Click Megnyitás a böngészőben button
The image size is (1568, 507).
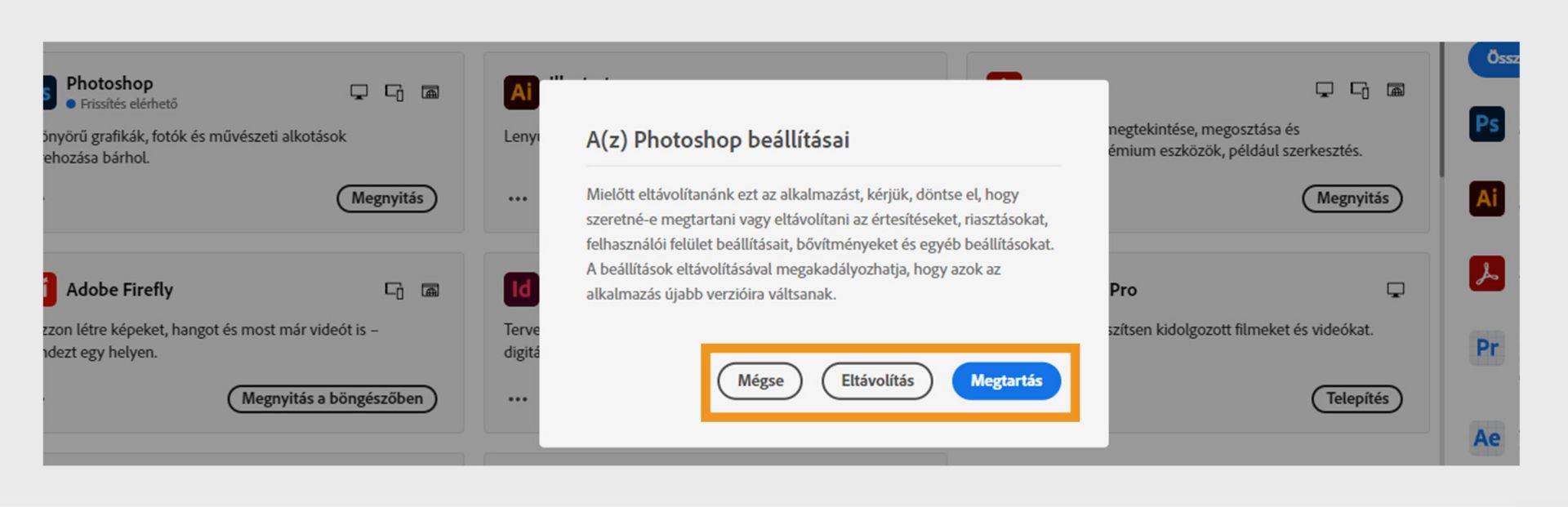tap(332, 398)
